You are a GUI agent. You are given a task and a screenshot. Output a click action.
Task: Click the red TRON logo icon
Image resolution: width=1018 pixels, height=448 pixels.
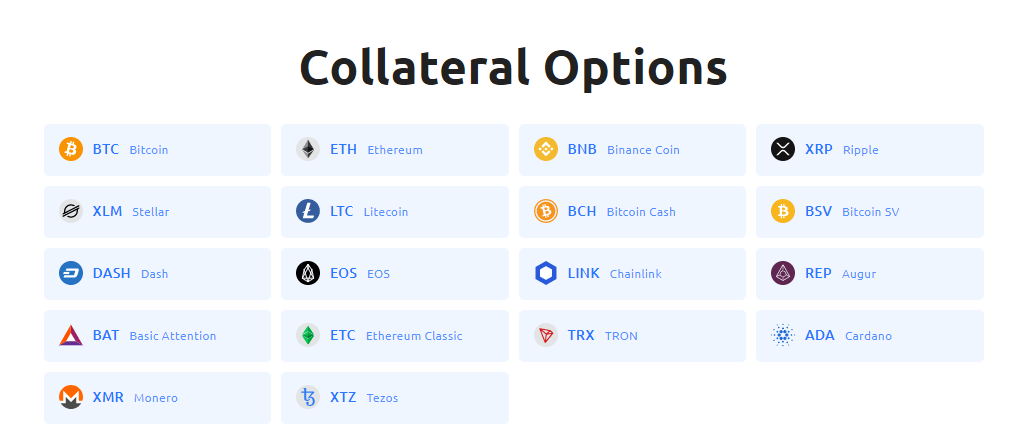click(545, 336)
